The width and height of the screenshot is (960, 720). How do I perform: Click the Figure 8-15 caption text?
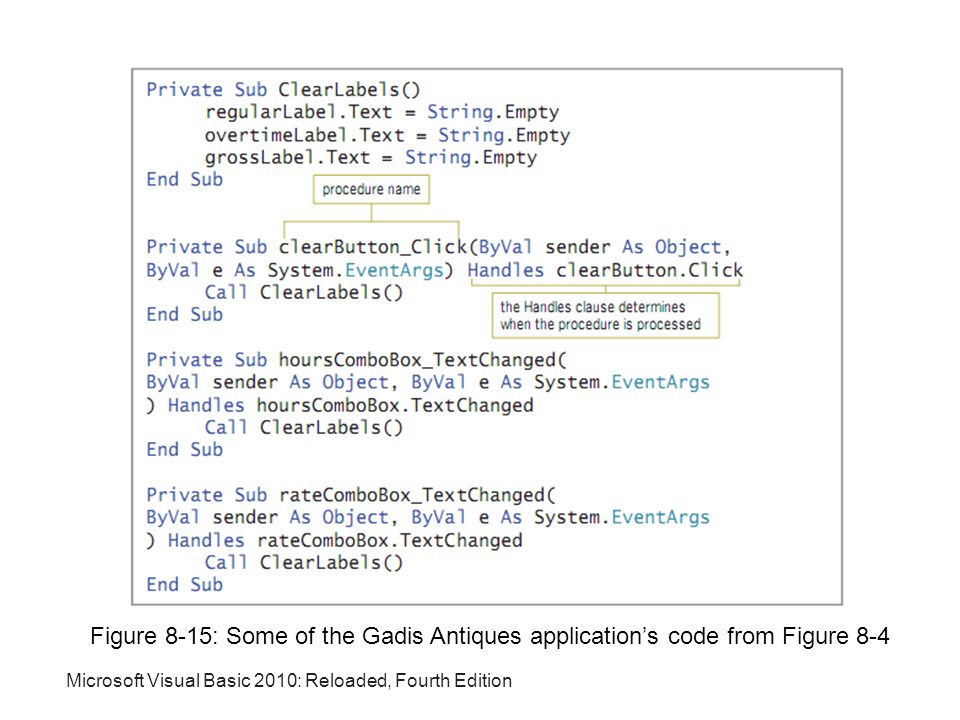point(489,636)
